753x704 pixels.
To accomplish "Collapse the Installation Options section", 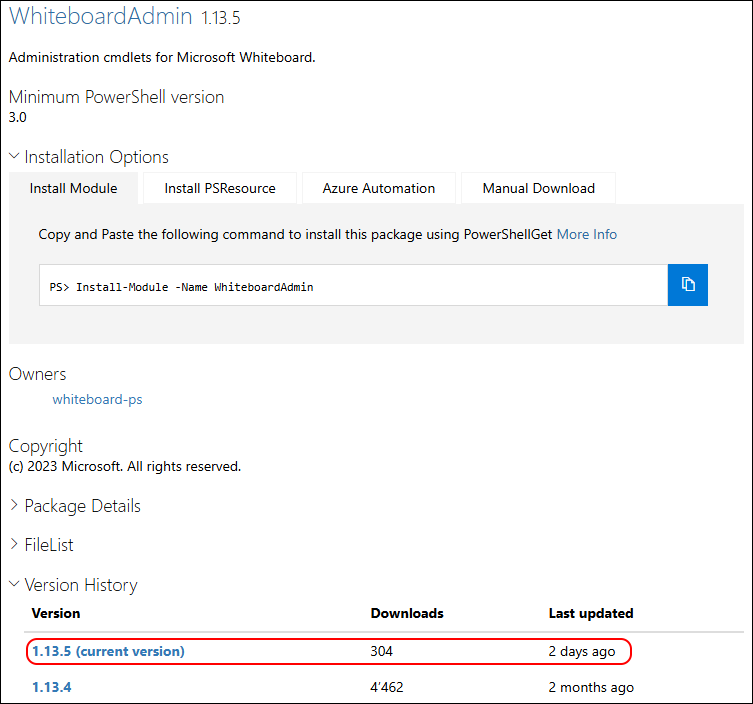I will [89, 157].
